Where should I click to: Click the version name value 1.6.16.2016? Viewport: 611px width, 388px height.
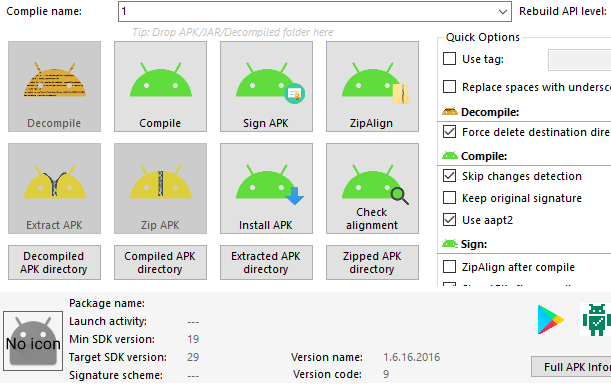411,357
